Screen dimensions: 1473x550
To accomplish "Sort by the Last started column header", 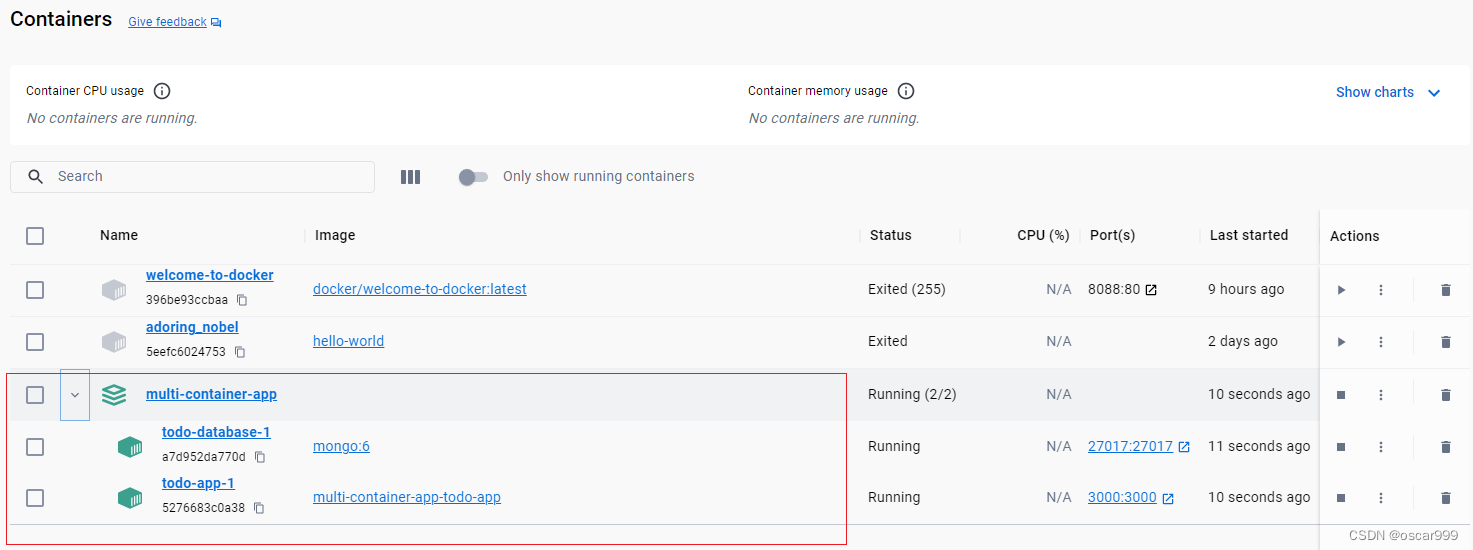I will point(1249,236).
